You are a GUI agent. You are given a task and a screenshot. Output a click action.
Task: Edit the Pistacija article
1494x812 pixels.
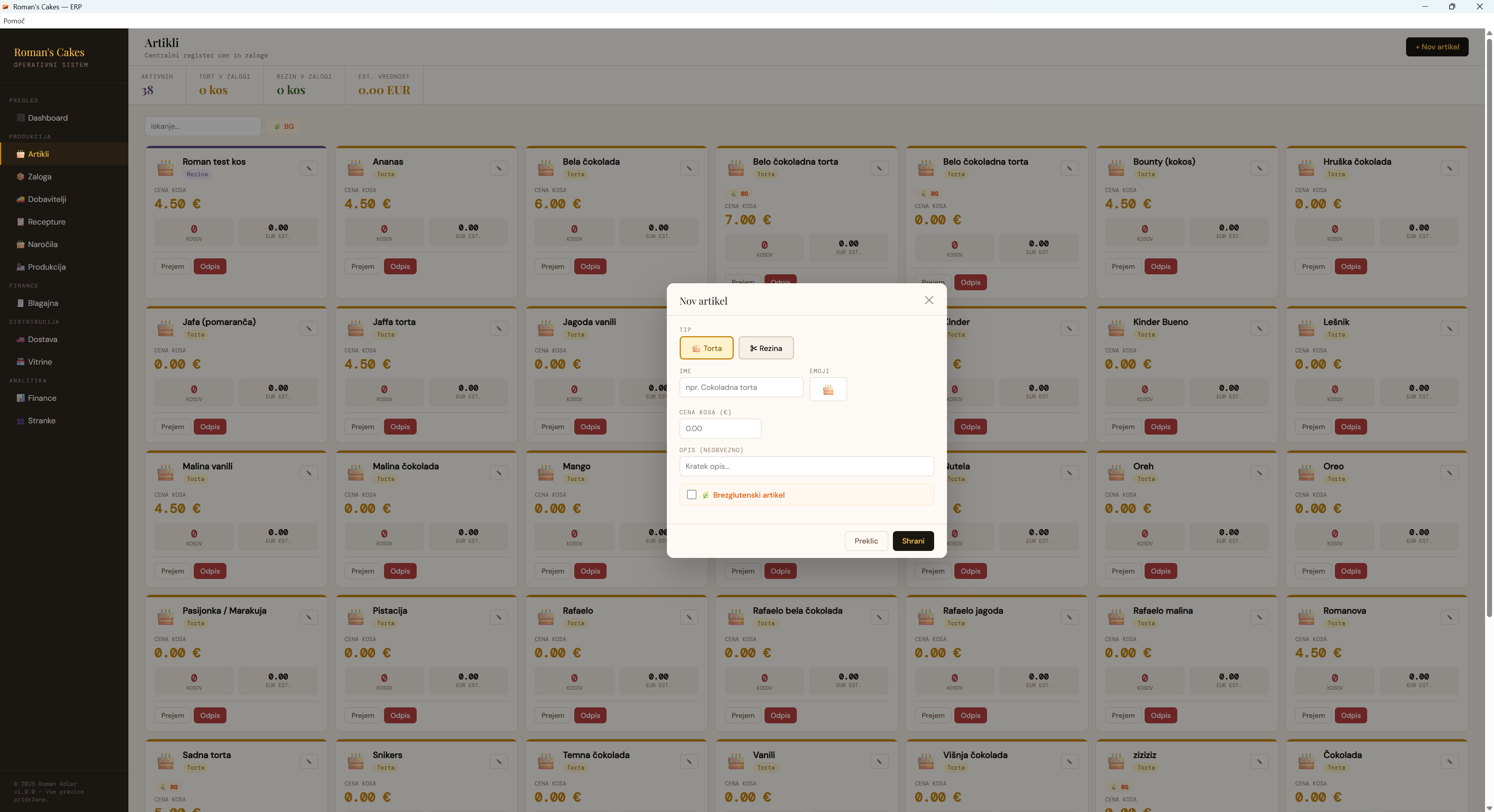[x=499, y=617]
